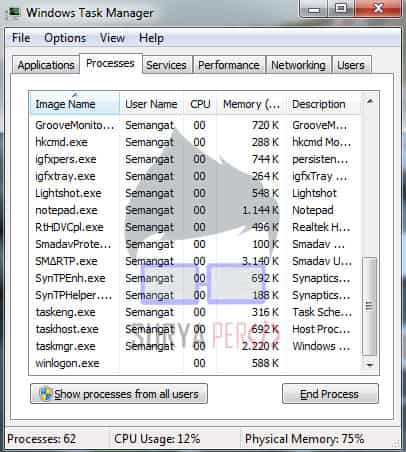Open the Options menu
The width and height of the screenshot is (406, 452).
click(65, 38)
